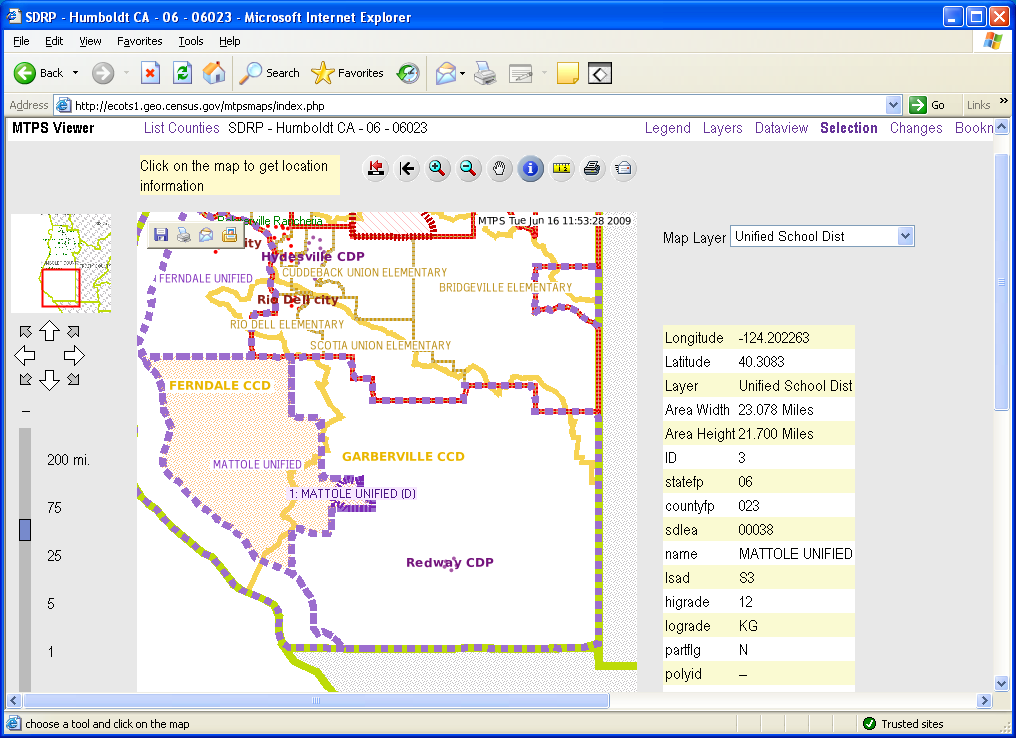
Task: Click the Print map icon in map toolbar
Action: 592,169
